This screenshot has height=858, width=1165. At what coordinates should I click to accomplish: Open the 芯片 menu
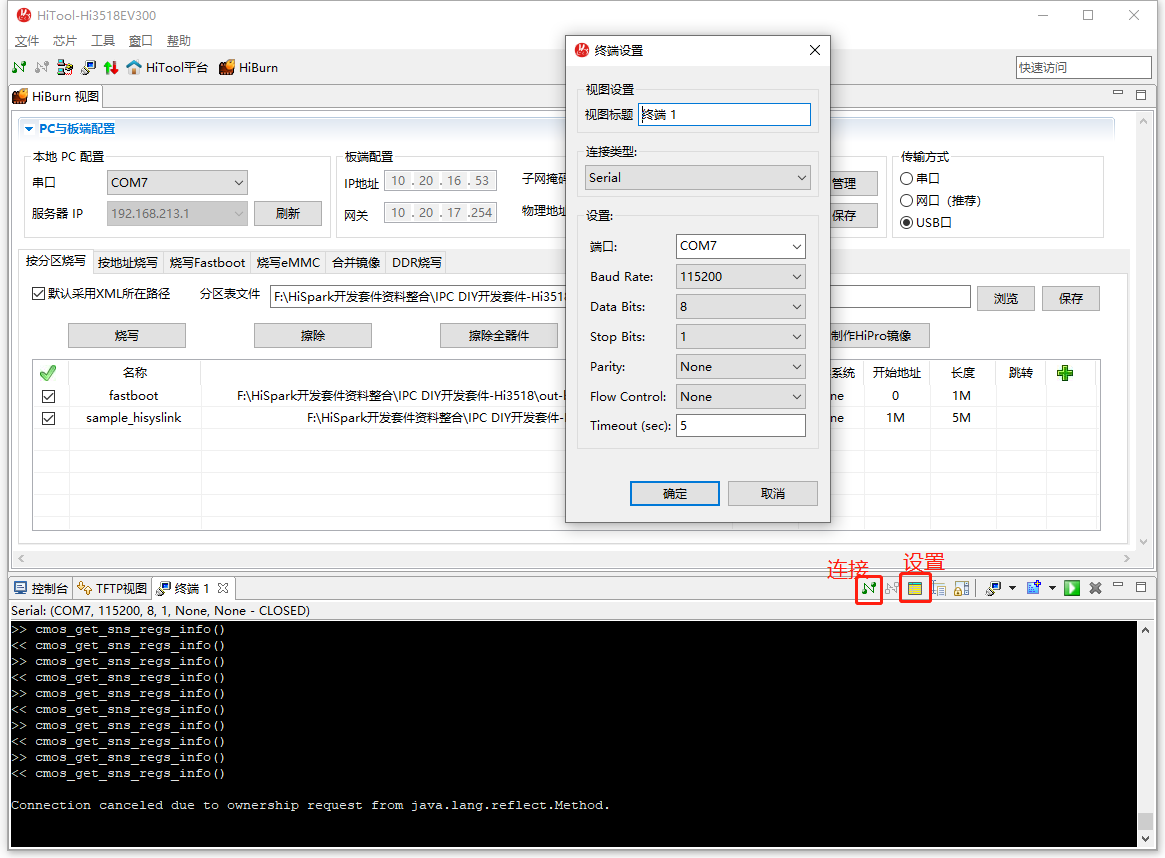pyautogui.click(x=65, y=41)
